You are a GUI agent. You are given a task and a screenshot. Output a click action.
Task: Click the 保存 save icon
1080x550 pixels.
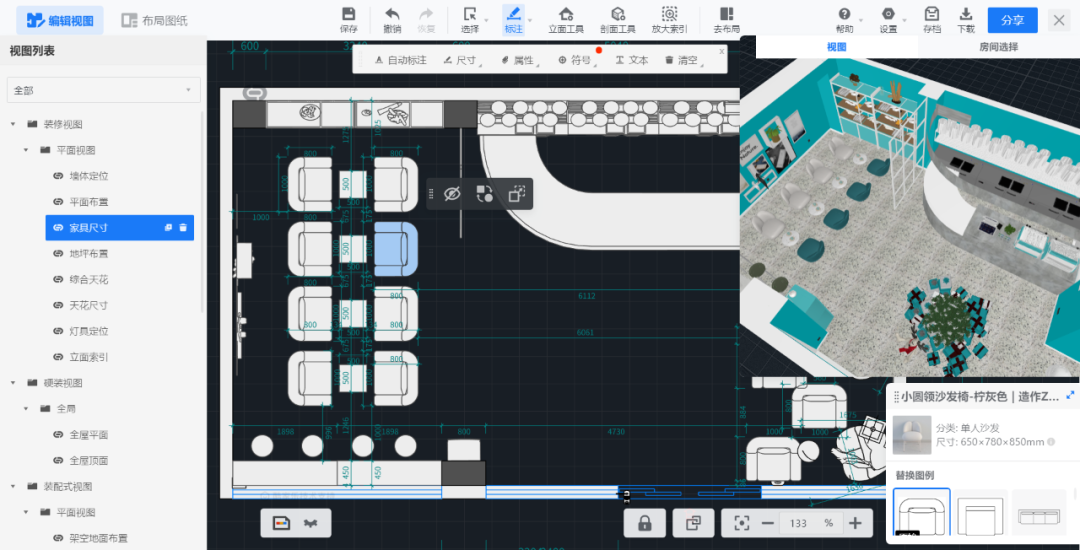(x=349, y=14)
